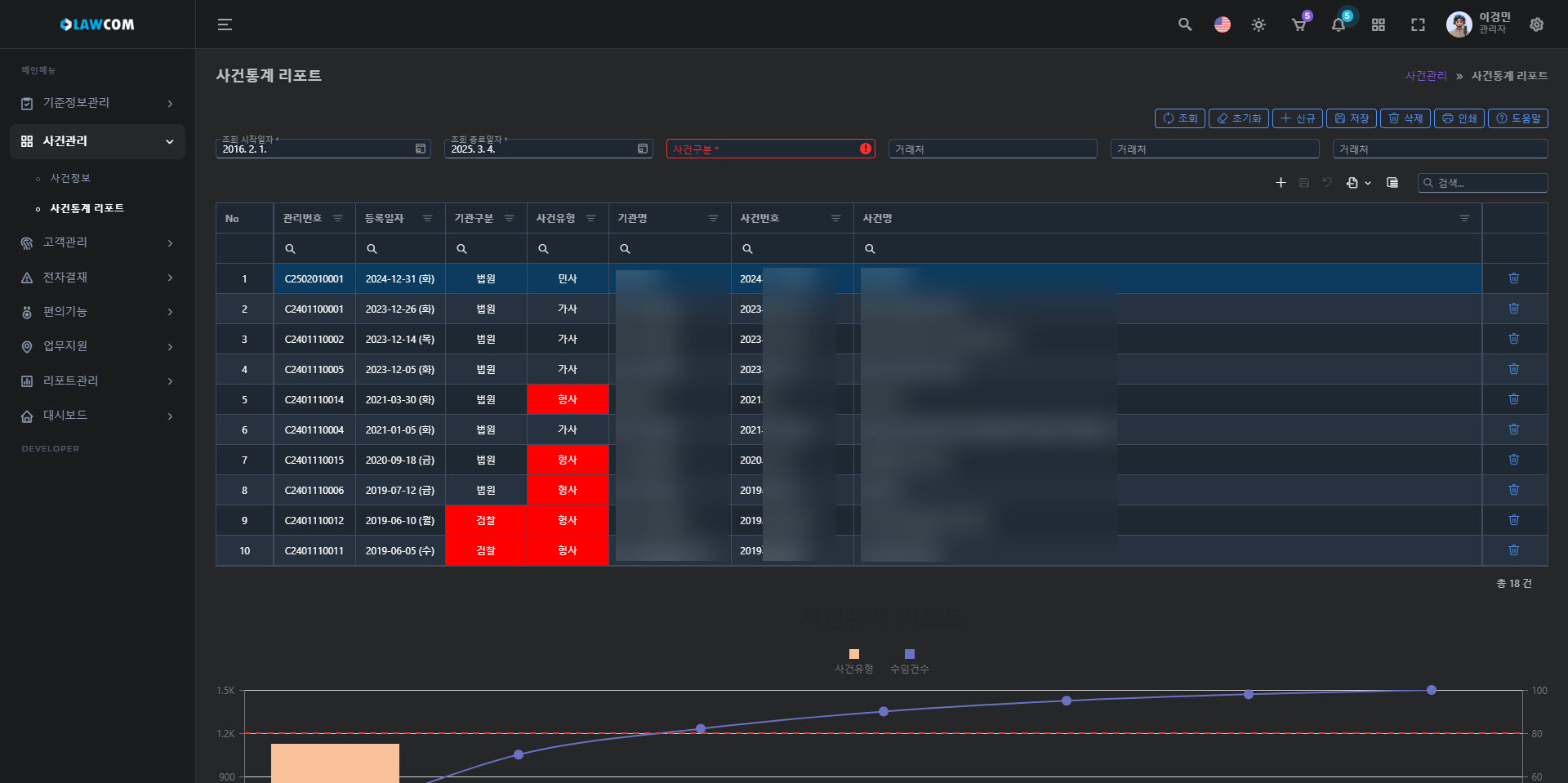Image resolution: width=1568 pixels, height=783 pixels.
Task: Expand 업무지원 menu
Action: (x=97, y=346)
